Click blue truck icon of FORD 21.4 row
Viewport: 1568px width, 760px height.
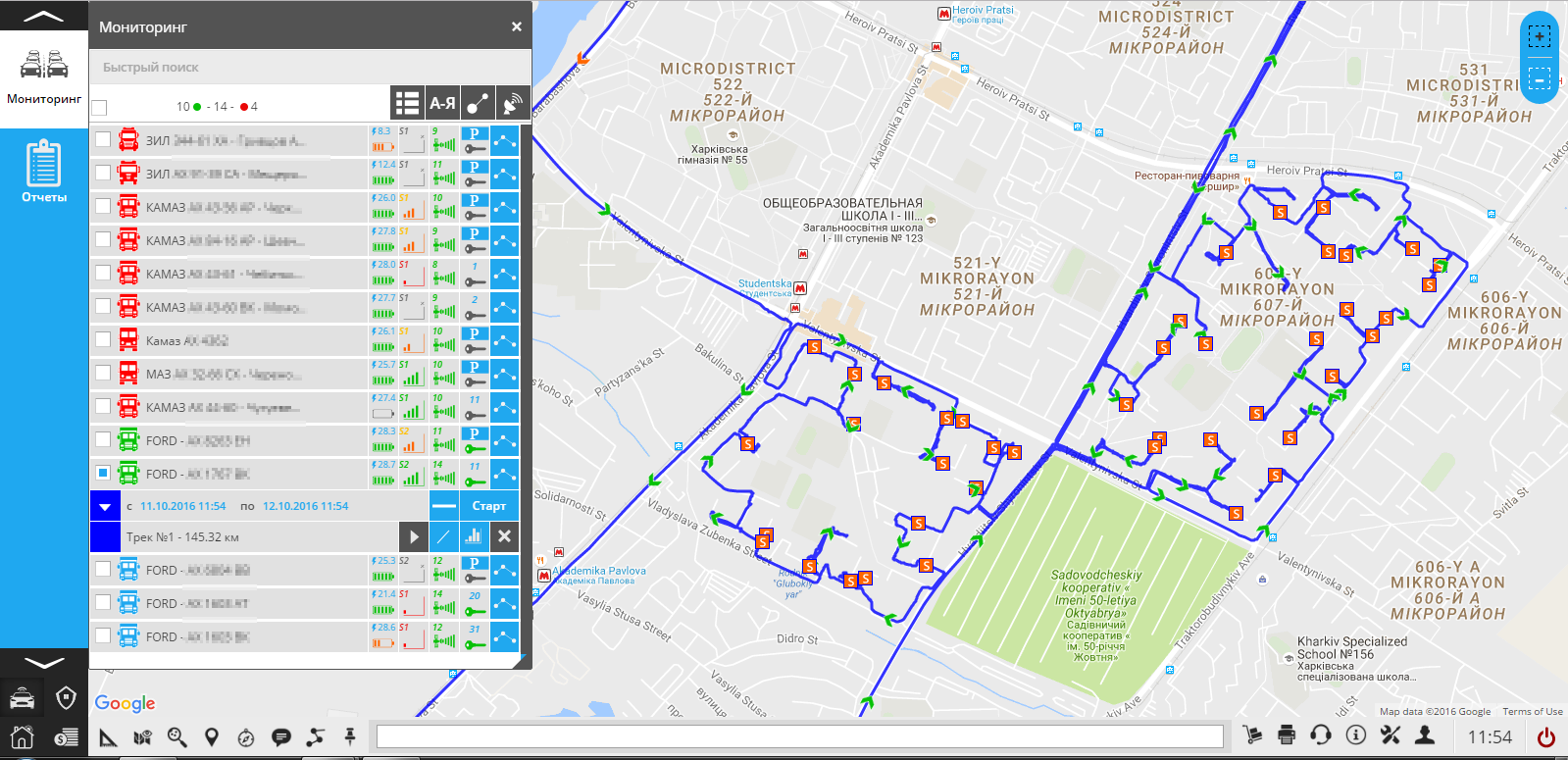click(128, 602)
